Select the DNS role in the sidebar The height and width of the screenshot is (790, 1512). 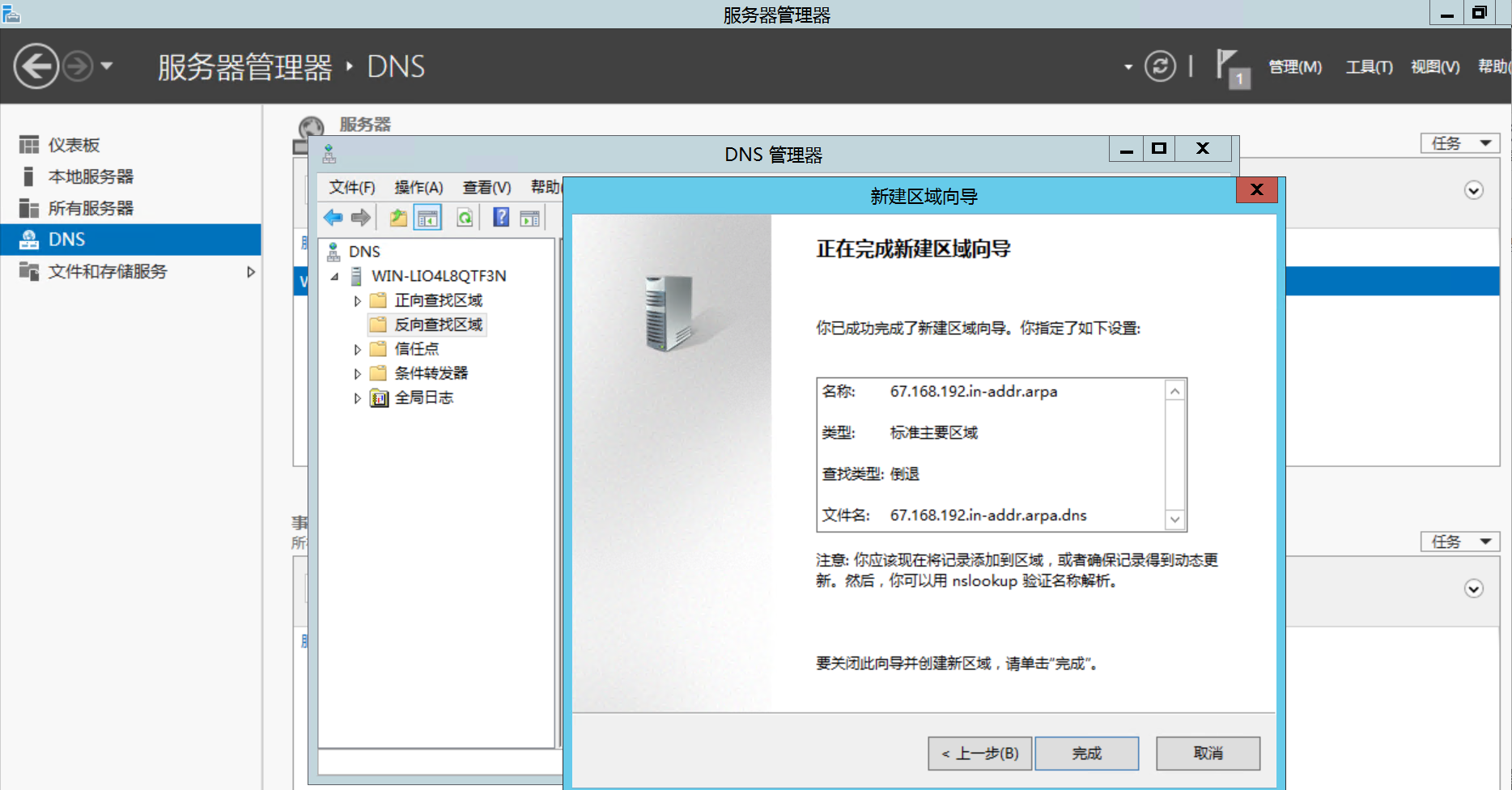[x=130, y=240]
